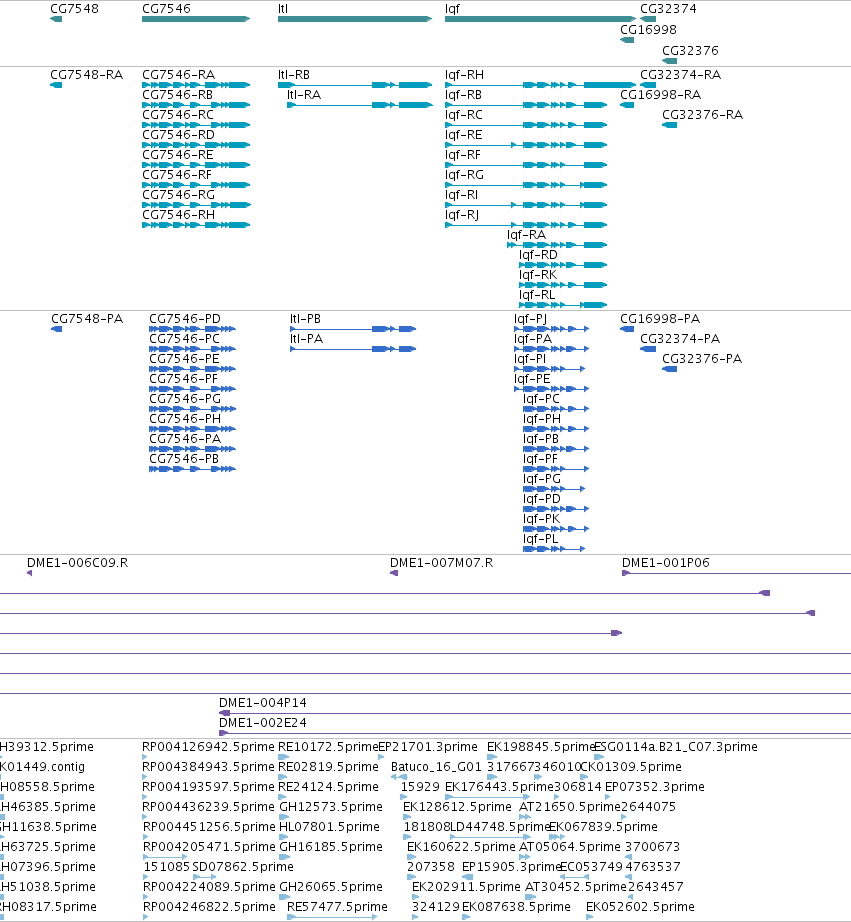Select the lqf-RL transcript label

tap(536, 295)
